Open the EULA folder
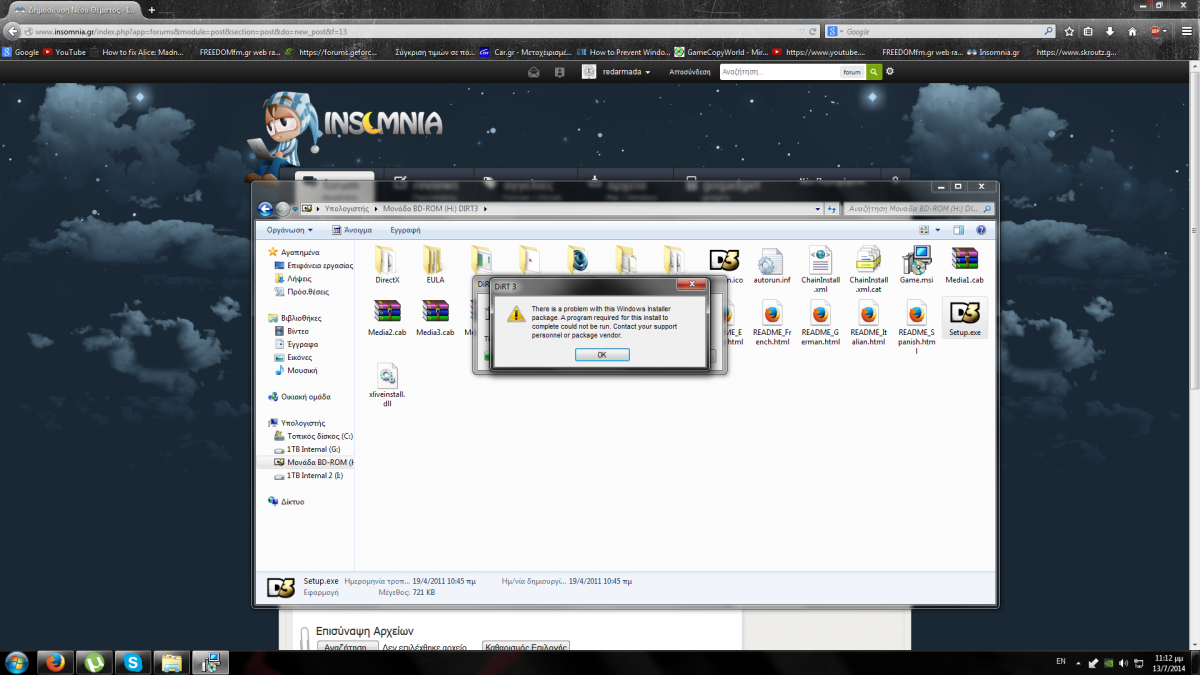The image size is (1200, 675). coord(435,265)
